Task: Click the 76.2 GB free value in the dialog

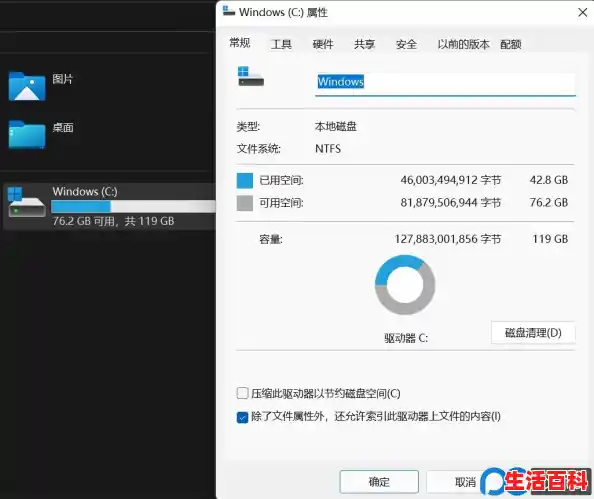Action: [549, 203]
